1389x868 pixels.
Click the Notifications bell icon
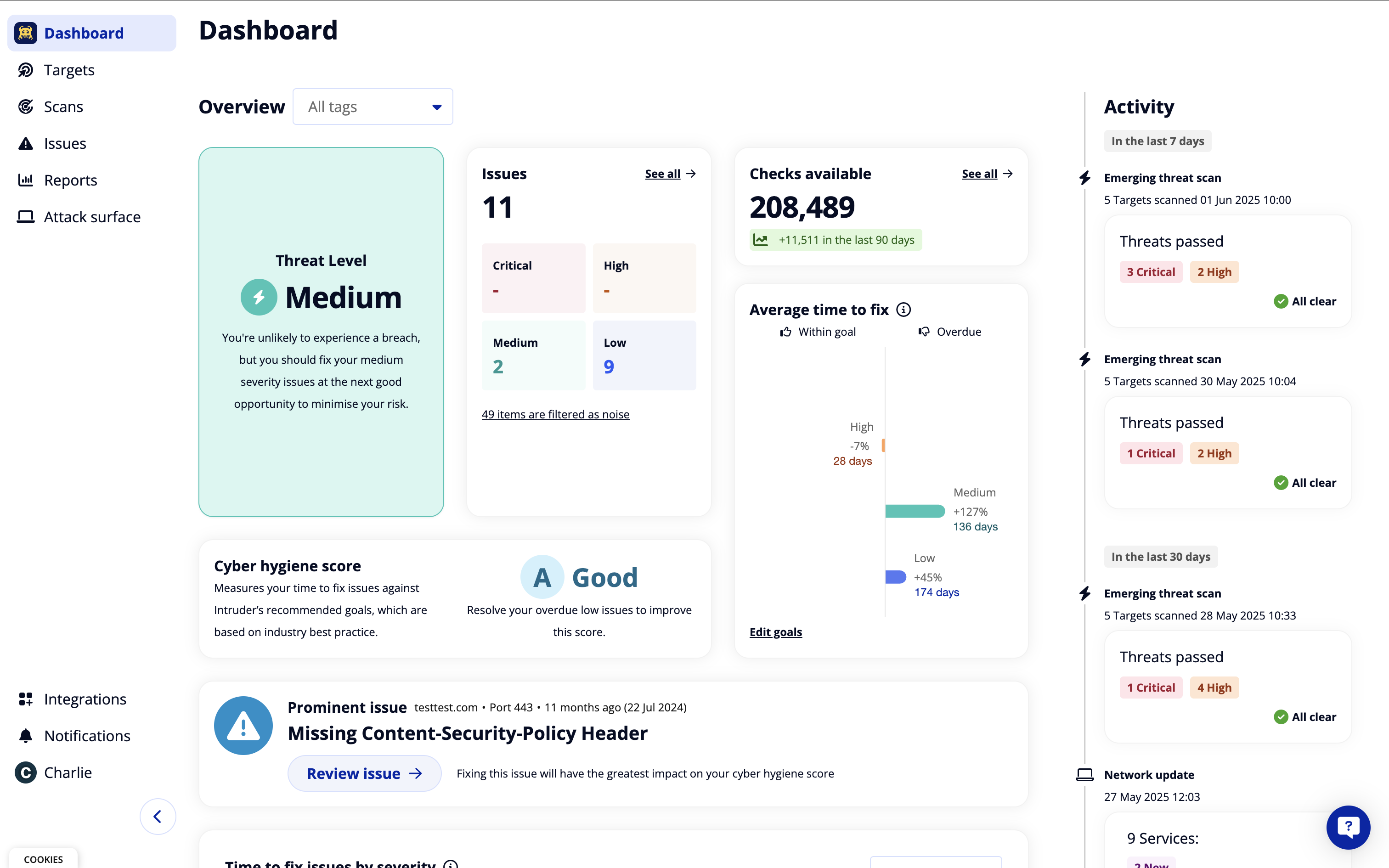click(x=26, y=736)
